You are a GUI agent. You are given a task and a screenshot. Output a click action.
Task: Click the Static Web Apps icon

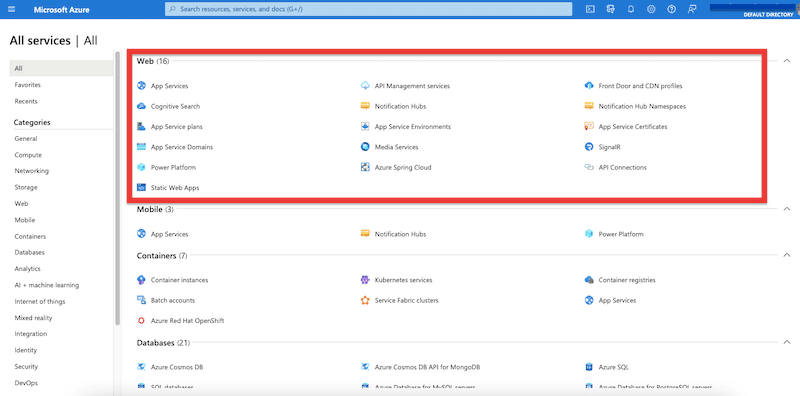[x=141, y=188]
